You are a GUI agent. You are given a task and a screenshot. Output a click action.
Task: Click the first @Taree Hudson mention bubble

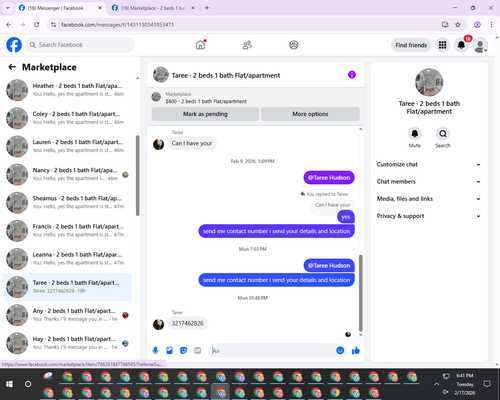pos(329,178)
